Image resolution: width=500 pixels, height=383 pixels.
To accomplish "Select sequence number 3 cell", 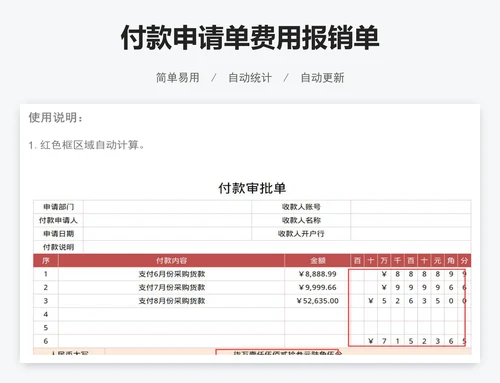I will click(46, 301).
